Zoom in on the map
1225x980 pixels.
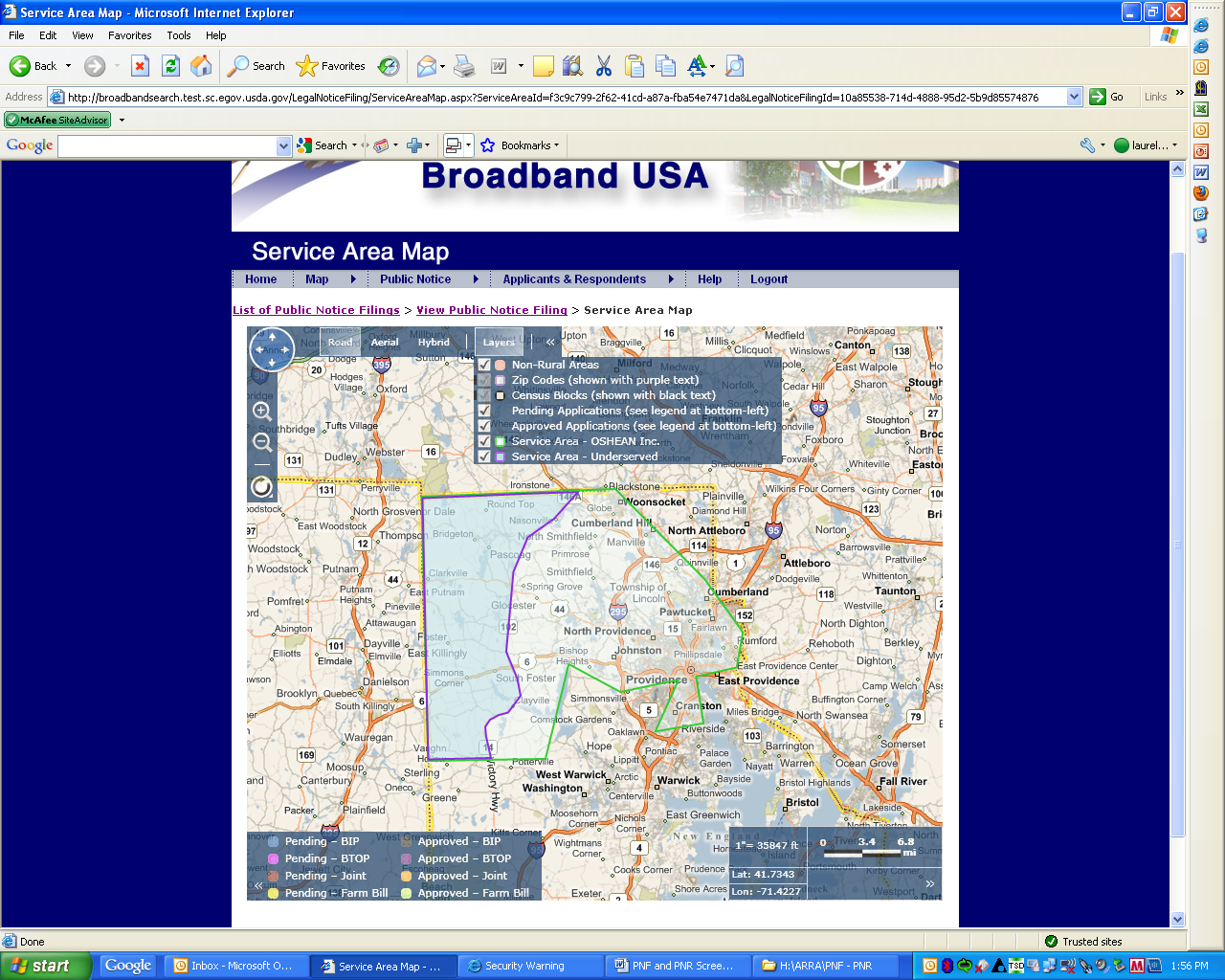click(261, 411)
